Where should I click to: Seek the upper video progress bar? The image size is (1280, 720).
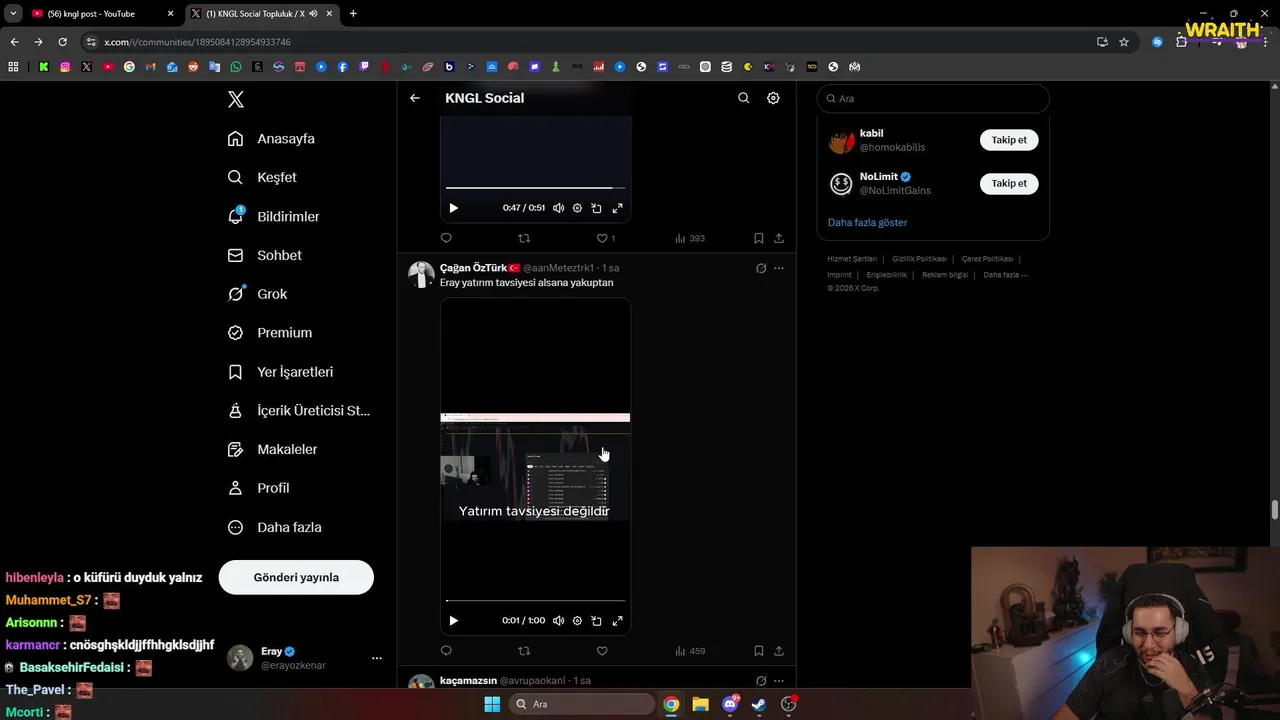tap(535, 187)
